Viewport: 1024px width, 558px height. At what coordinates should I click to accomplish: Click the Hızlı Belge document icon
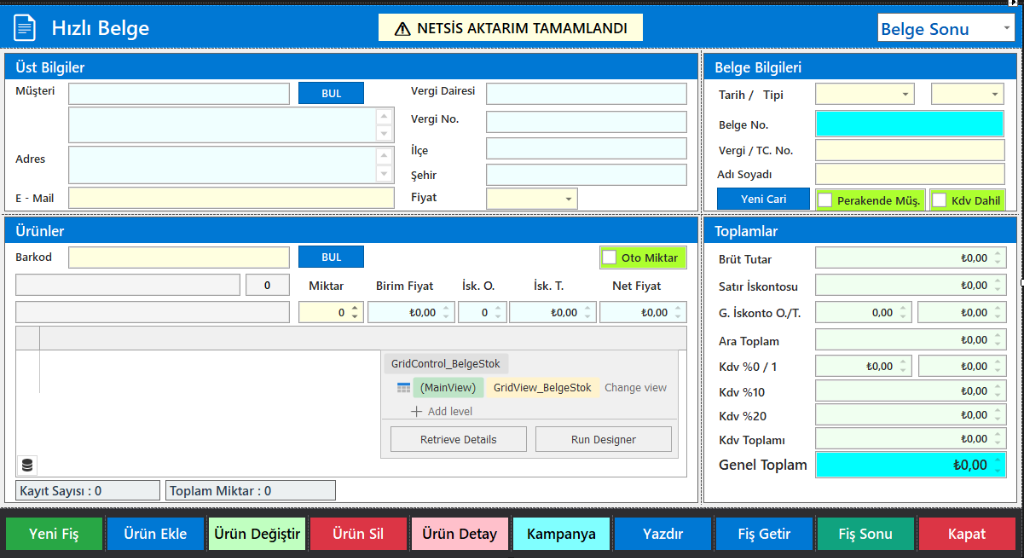click(x=24, y=28)
